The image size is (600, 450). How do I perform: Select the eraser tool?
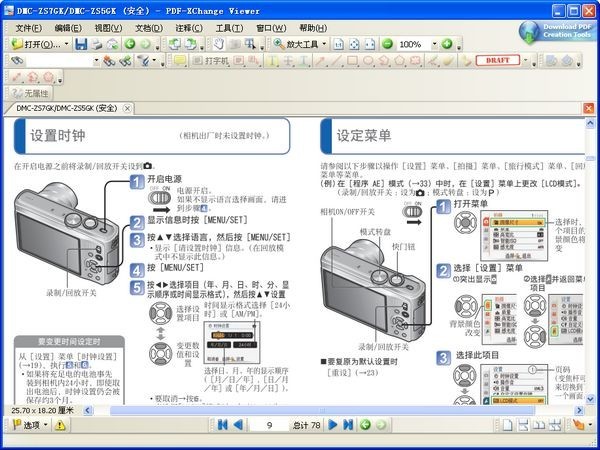point(448,60)
